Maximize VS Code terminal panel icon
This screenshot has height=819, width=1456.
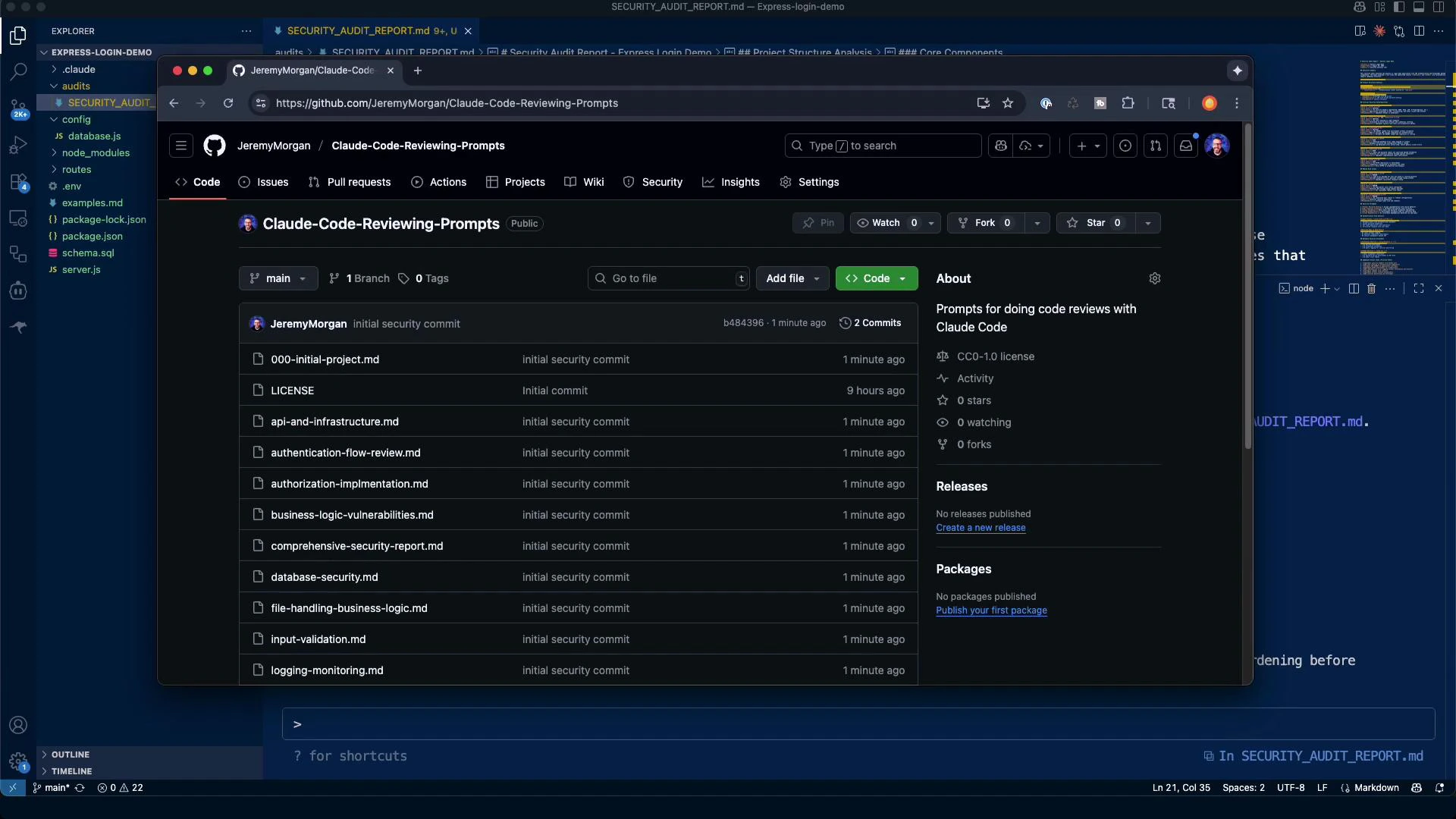click(1419, 288)
